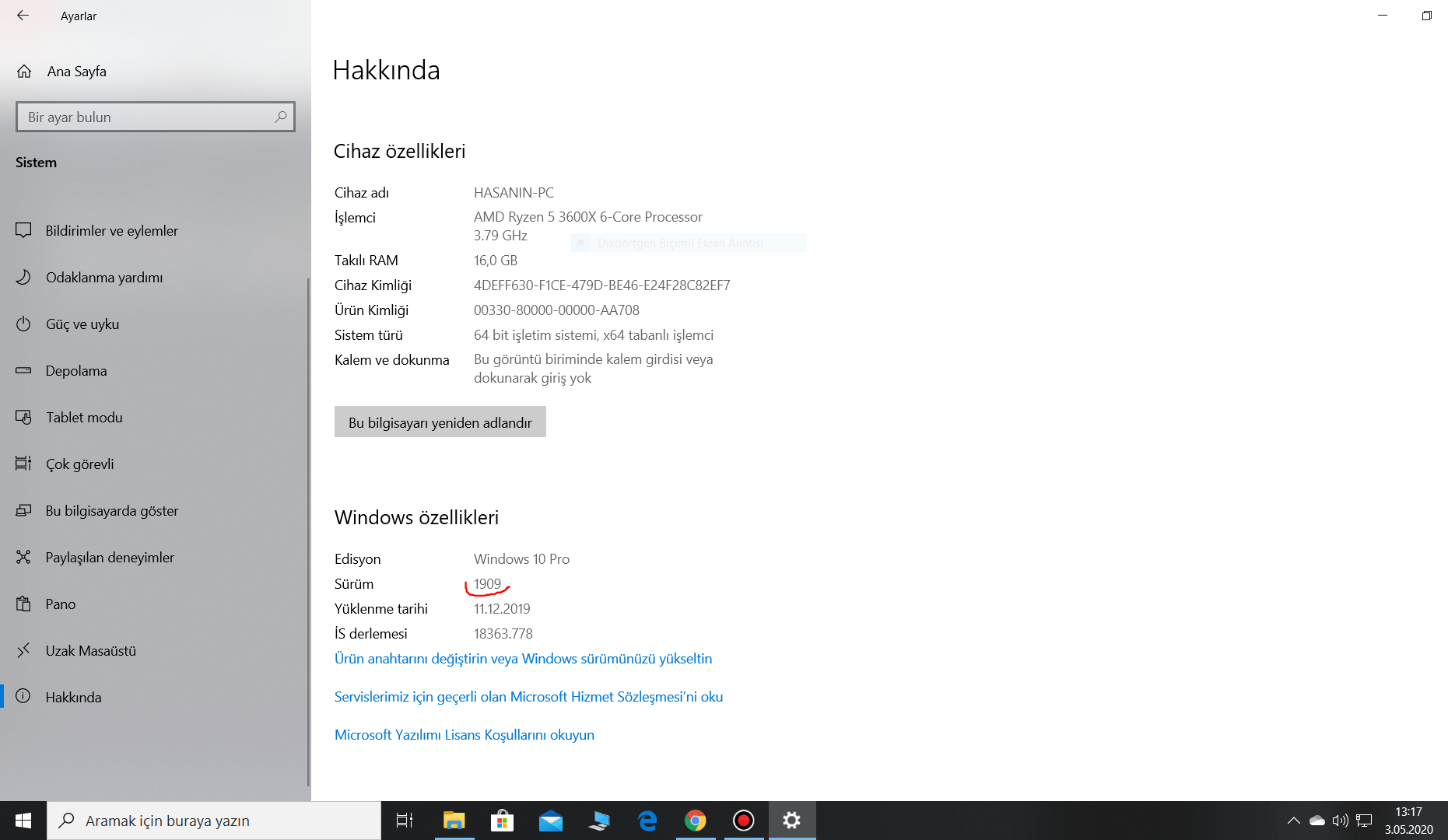1448x840 pixels.
Task: Open Ürün anahtarını değiştirin link
Action: (x=523, y=659)
